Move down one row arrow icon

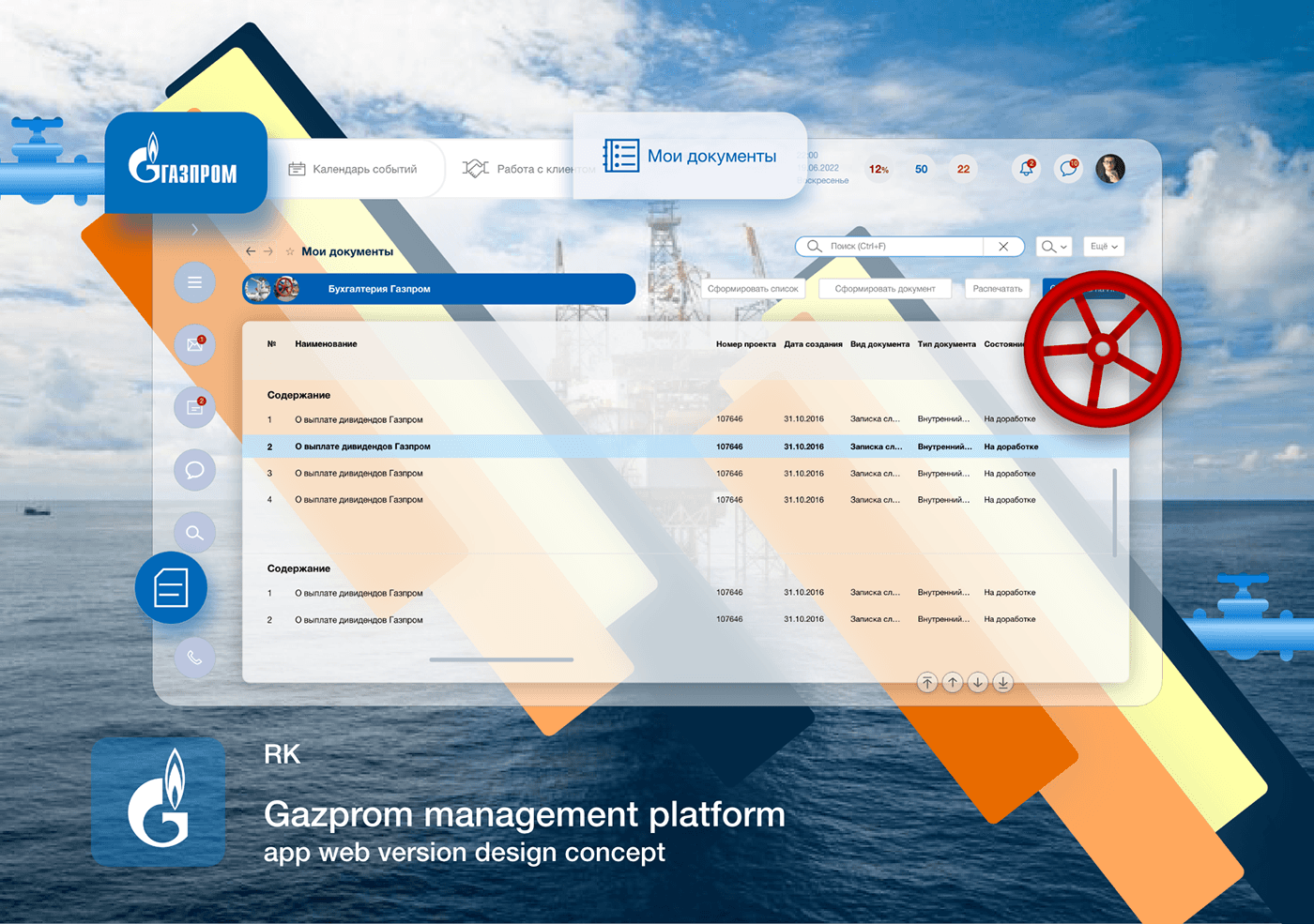pos(978,683)
